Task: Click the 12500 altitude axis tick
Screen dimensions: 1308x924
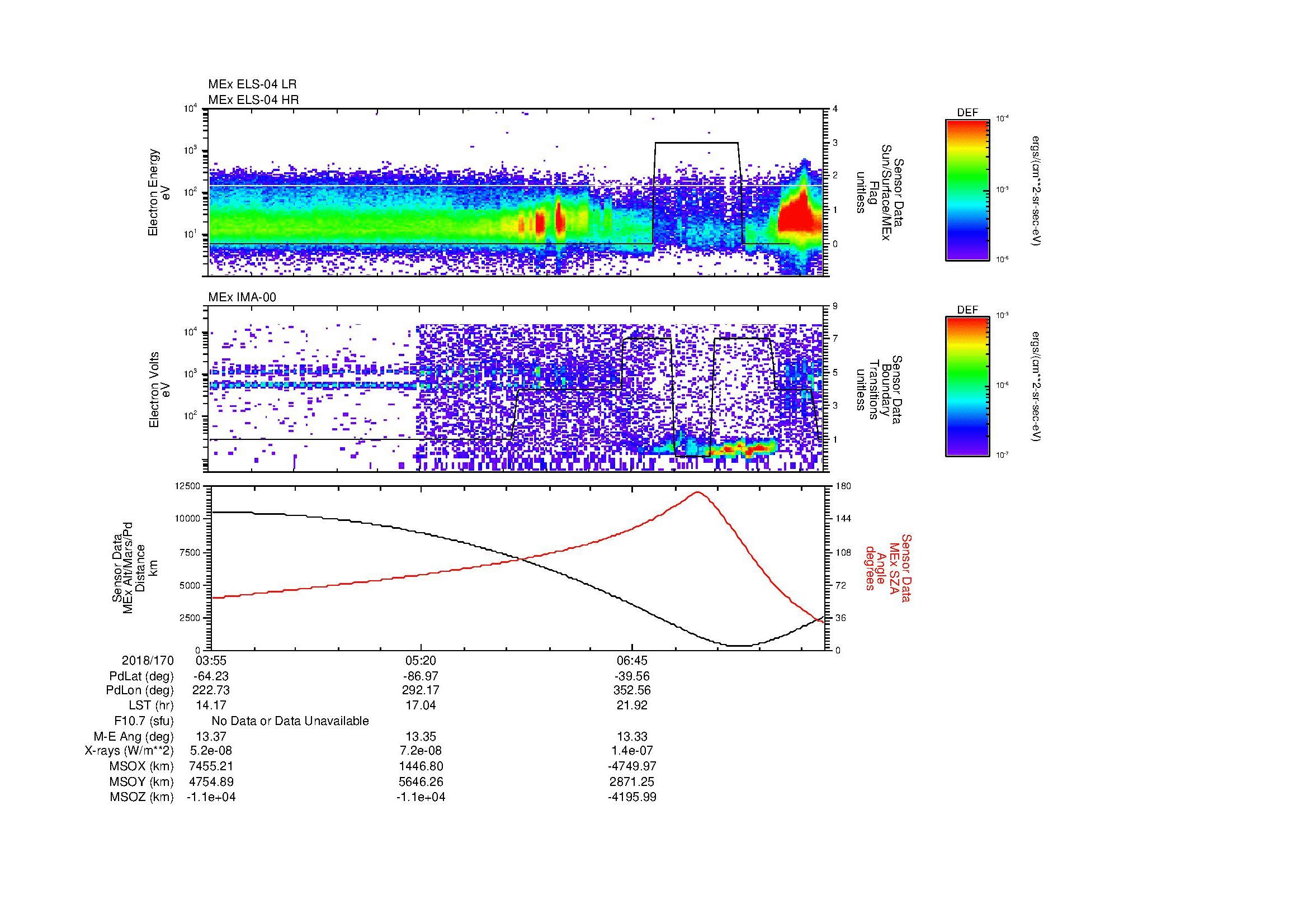Action: click(x=187, y=486)
